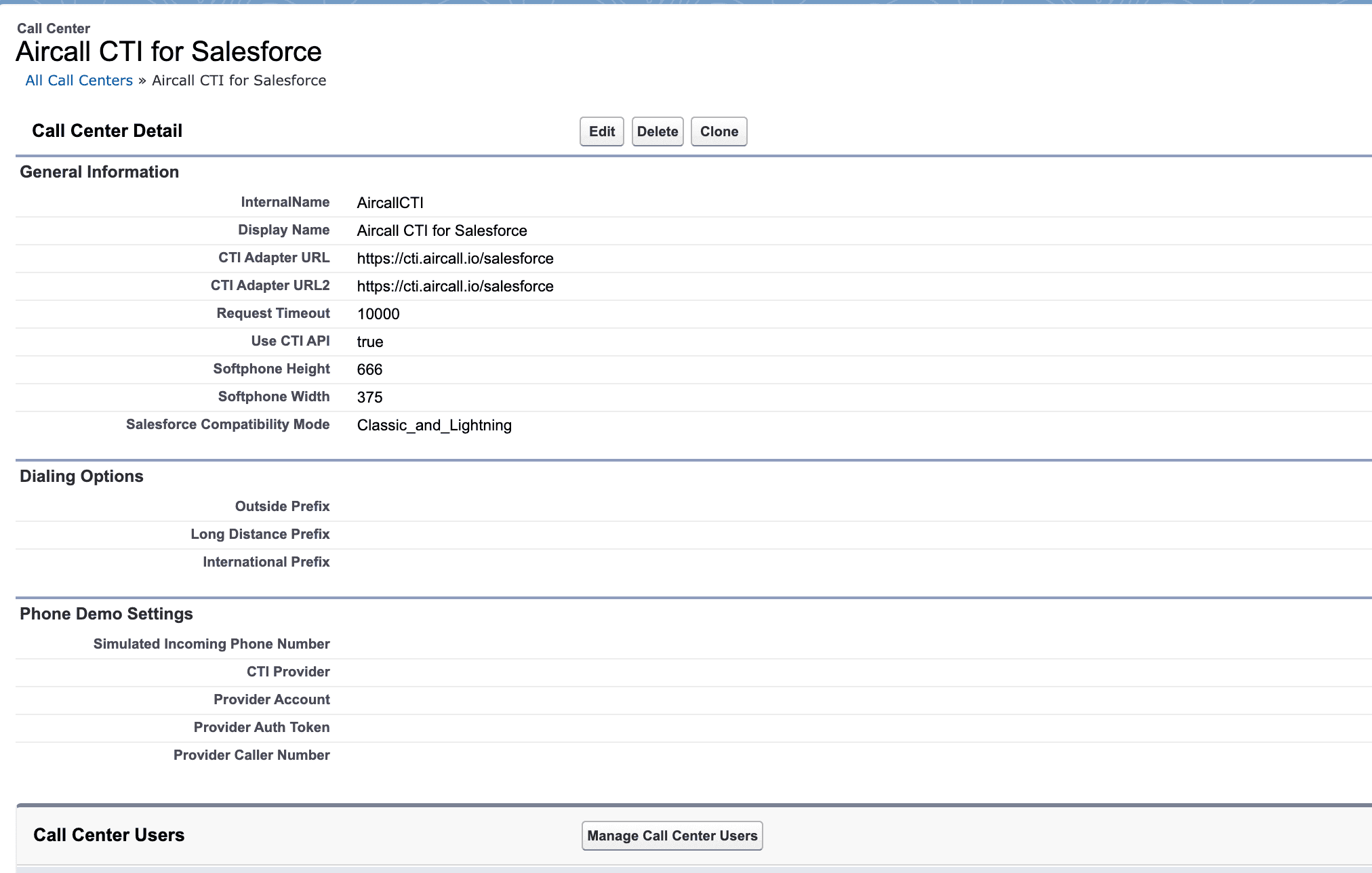1372x873 pixels.
Task: Click the CTI Adapter URL value
Action: (x=455, y=258)
